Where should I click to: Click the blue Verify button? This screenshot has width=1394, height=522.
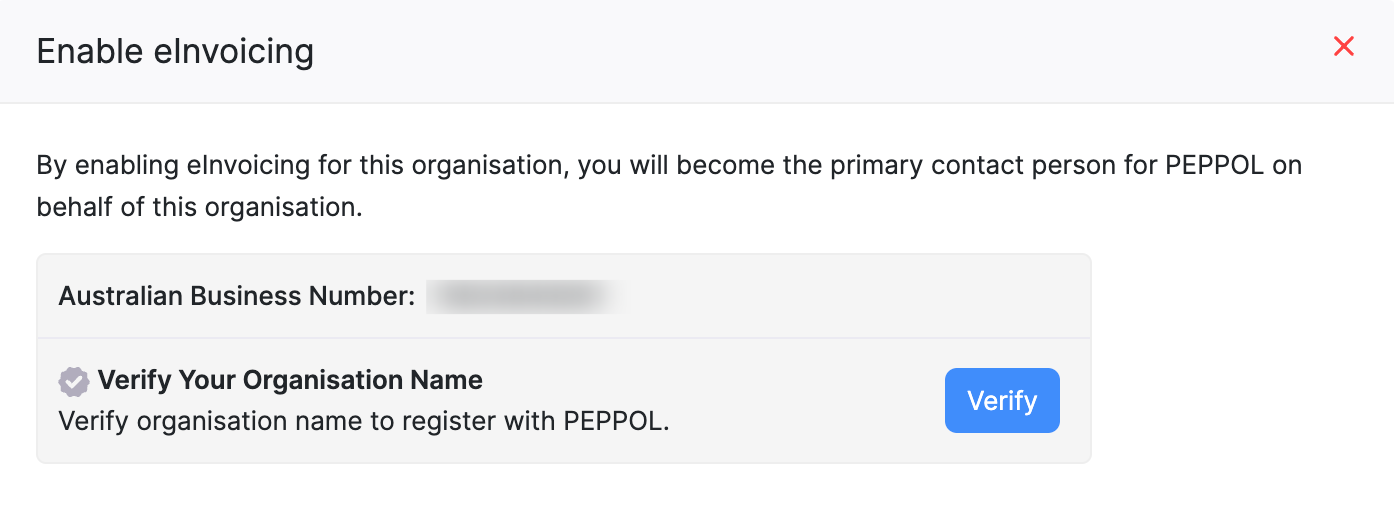[1002, 401]
